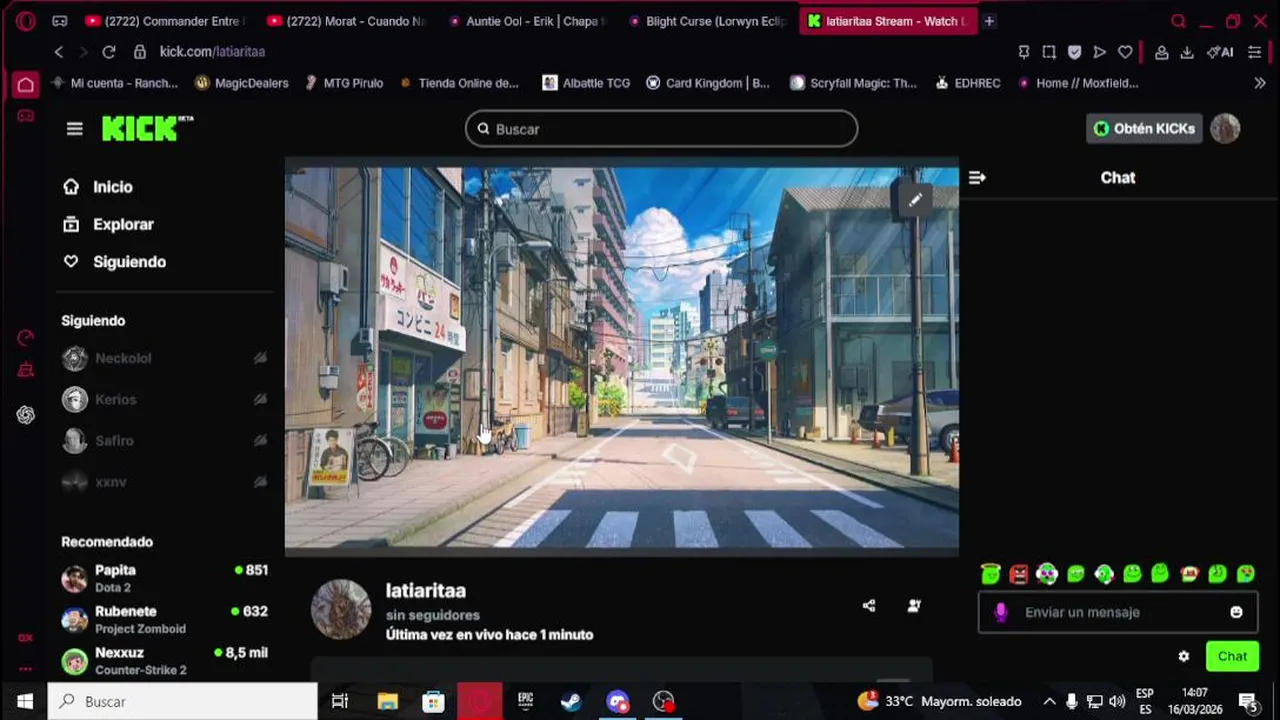The height and width of the screenshot is (720, 1280).
Task: Click the heart bookmark icon in address bar
Action: [x=1125, y=52]
